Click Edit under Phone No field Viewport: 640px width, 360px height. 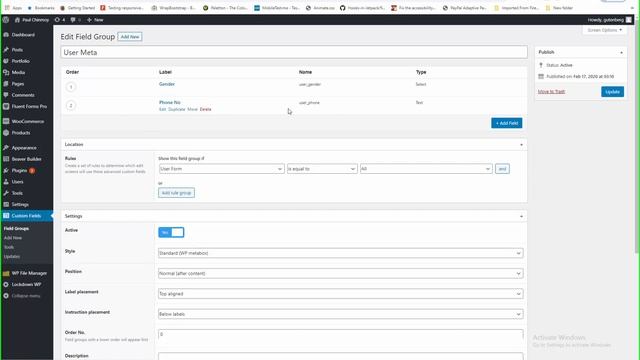162,109
